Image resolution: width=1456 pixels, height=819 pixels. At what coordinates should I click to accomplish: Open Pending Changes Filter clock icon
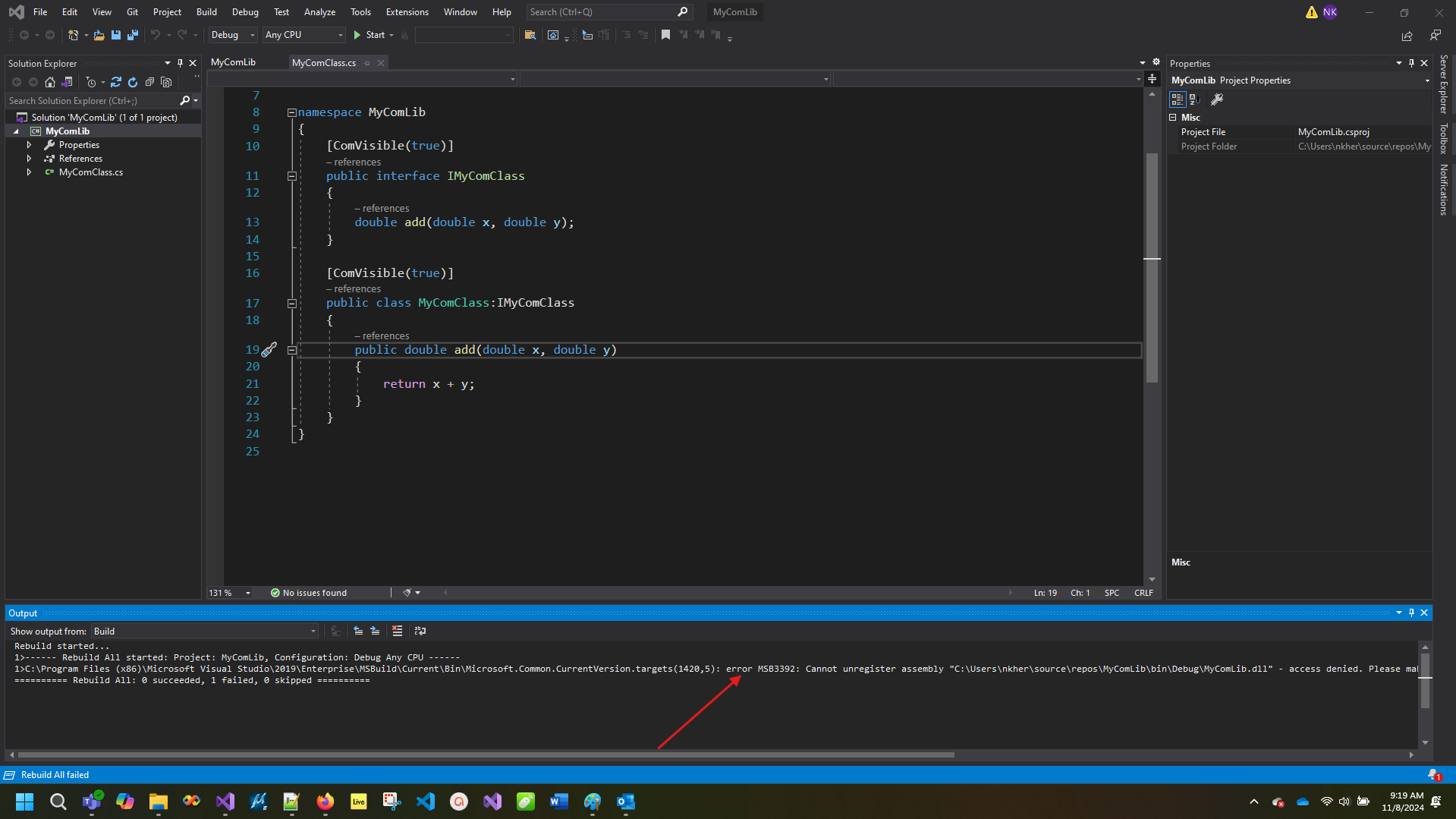[92, 82]
